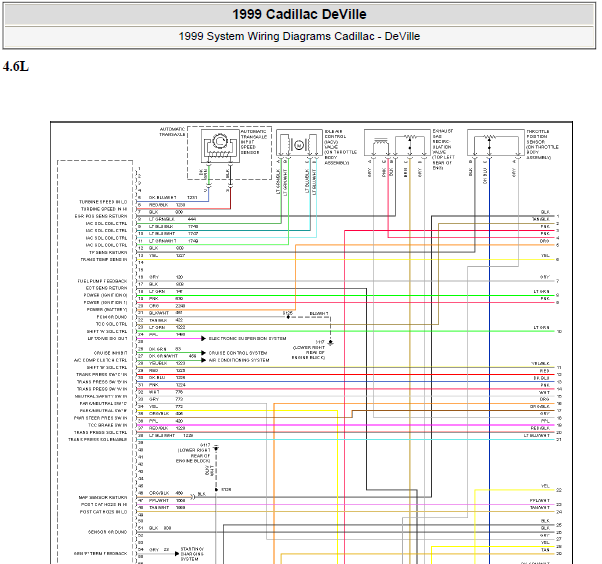
Task: Click the 'PPL/WHT' label at right connector pin 23
Action: coord(539,501)
